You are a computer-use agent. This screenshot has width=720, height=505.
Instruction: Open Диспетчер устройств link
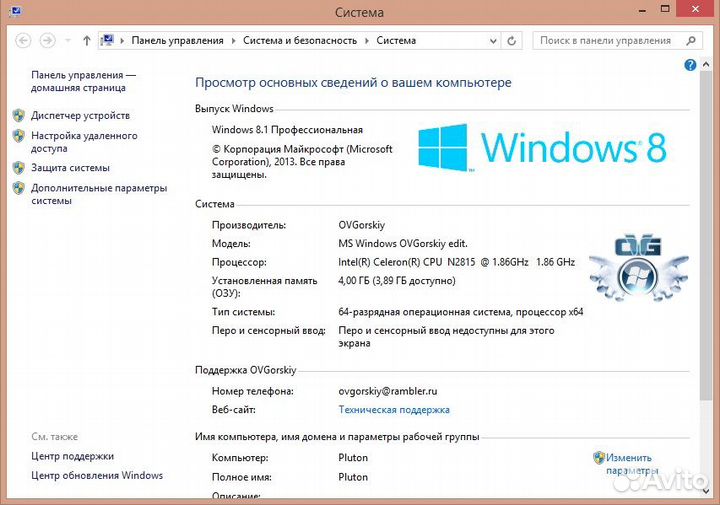(x=80, y=116)
